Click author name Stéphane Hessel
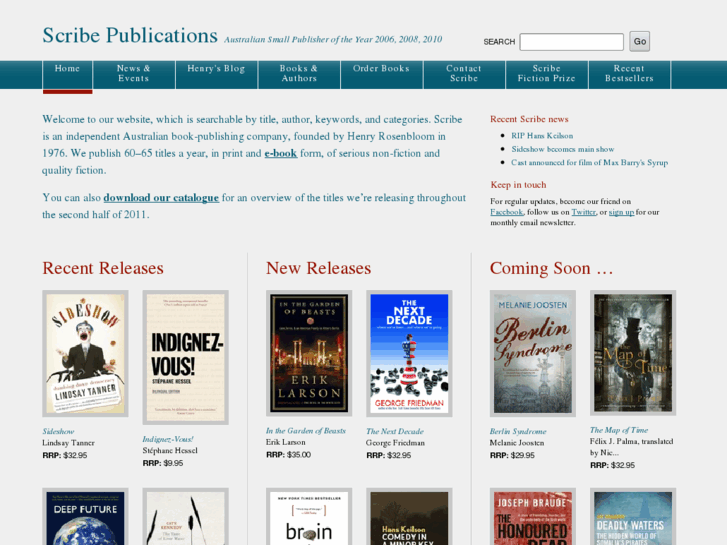 170,451
